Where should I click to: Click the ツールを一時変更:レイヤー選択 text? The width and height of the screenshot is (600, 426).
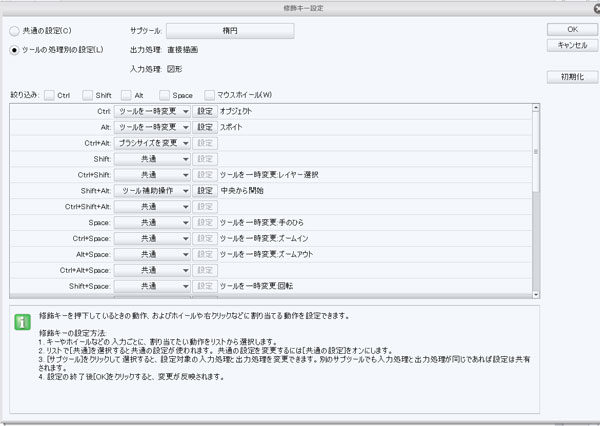pyautogui.click(x=269, y=175)
